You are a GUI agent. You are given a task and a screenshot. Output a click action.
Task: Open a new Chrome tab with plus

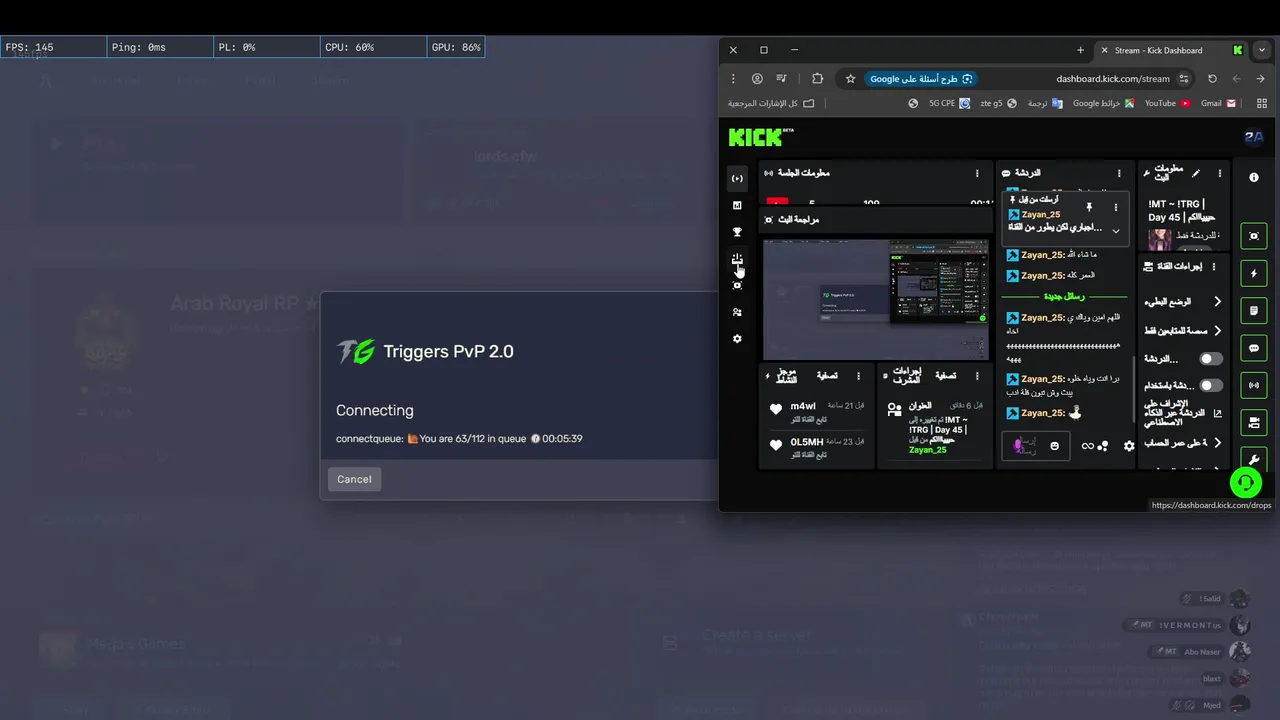tap(1080, 50)
